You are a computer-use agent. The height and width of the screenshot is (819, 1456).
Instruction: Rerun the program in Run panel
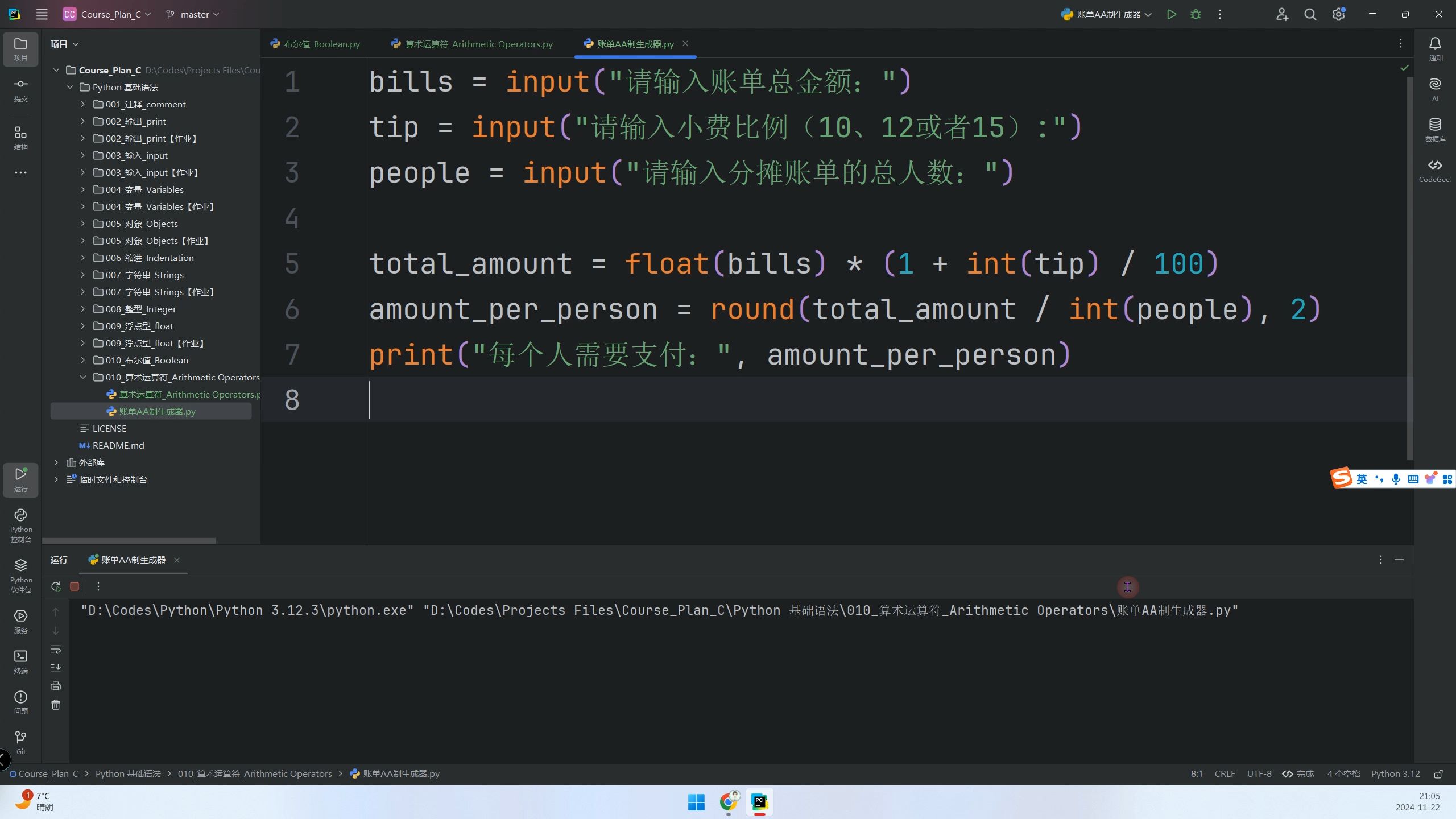(56, 586)
